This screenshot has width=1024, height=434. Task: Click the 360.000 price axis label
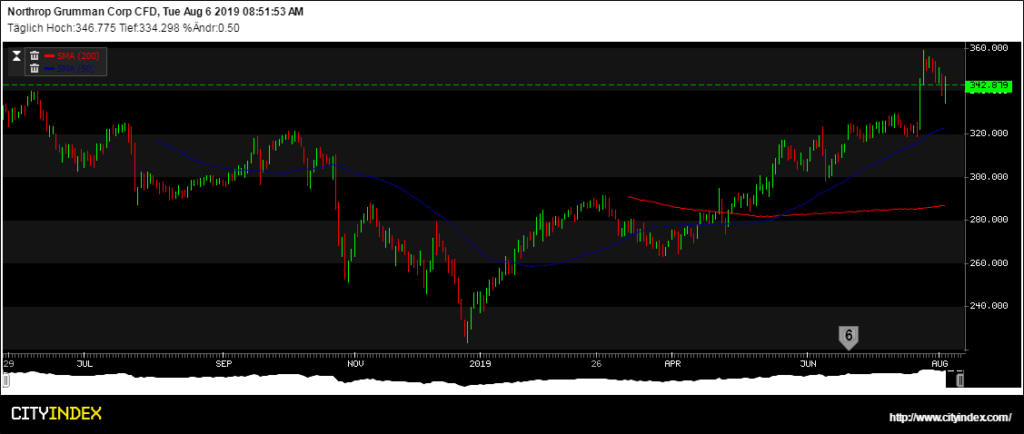pos(989,48)
